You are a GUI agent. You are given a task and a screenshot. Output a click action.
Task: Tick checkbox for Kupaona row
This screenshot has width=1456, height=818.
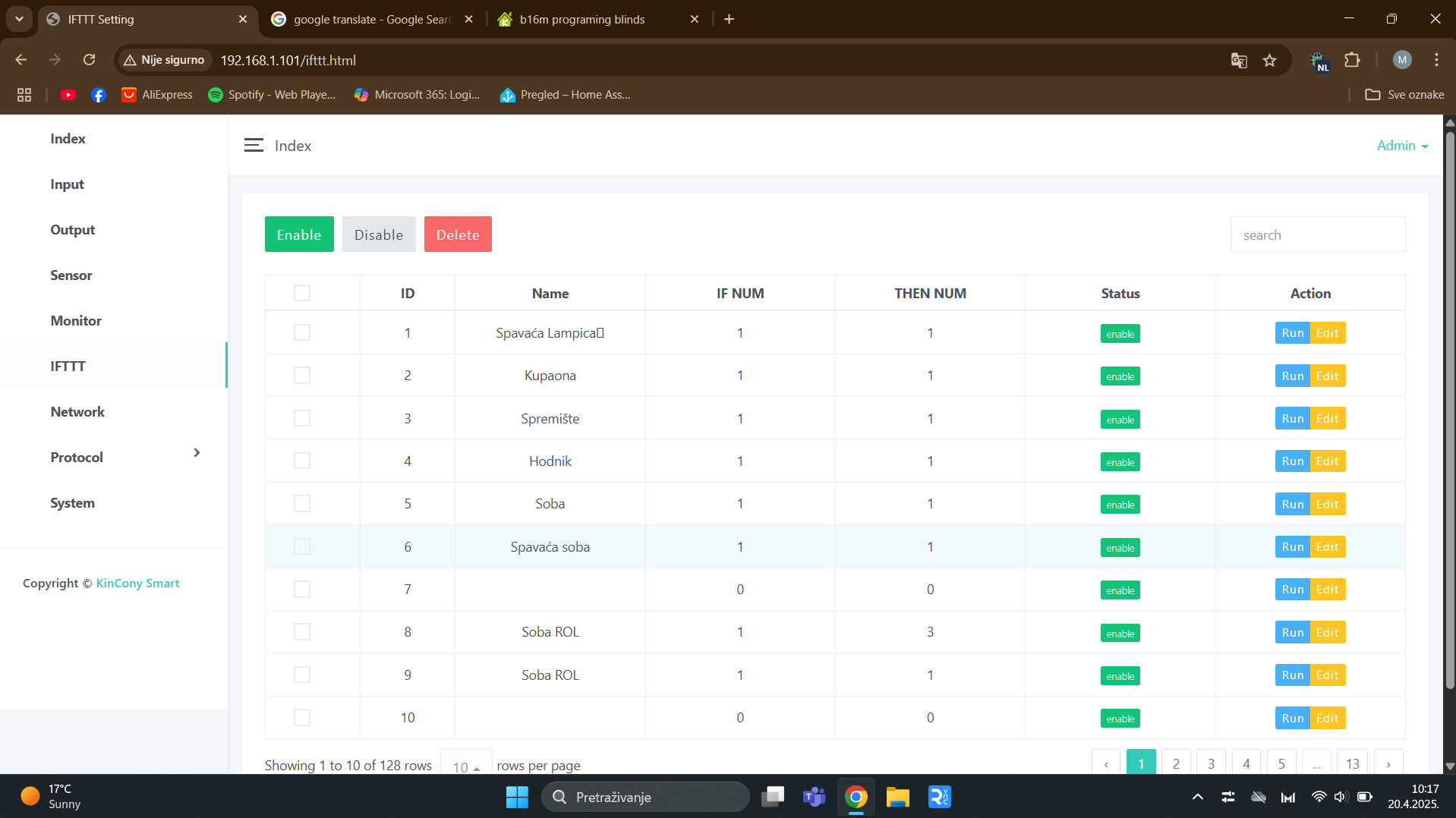[x=302, y=376]
